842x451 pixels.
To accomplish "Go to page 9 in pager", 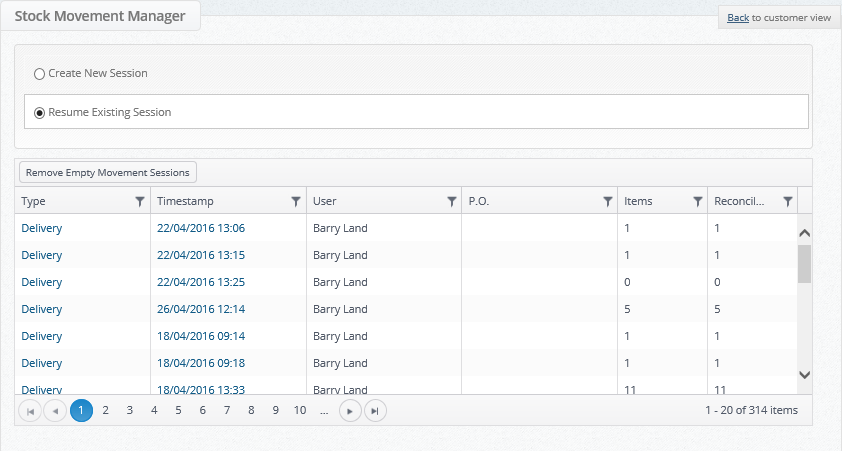I will coord(275,411).
